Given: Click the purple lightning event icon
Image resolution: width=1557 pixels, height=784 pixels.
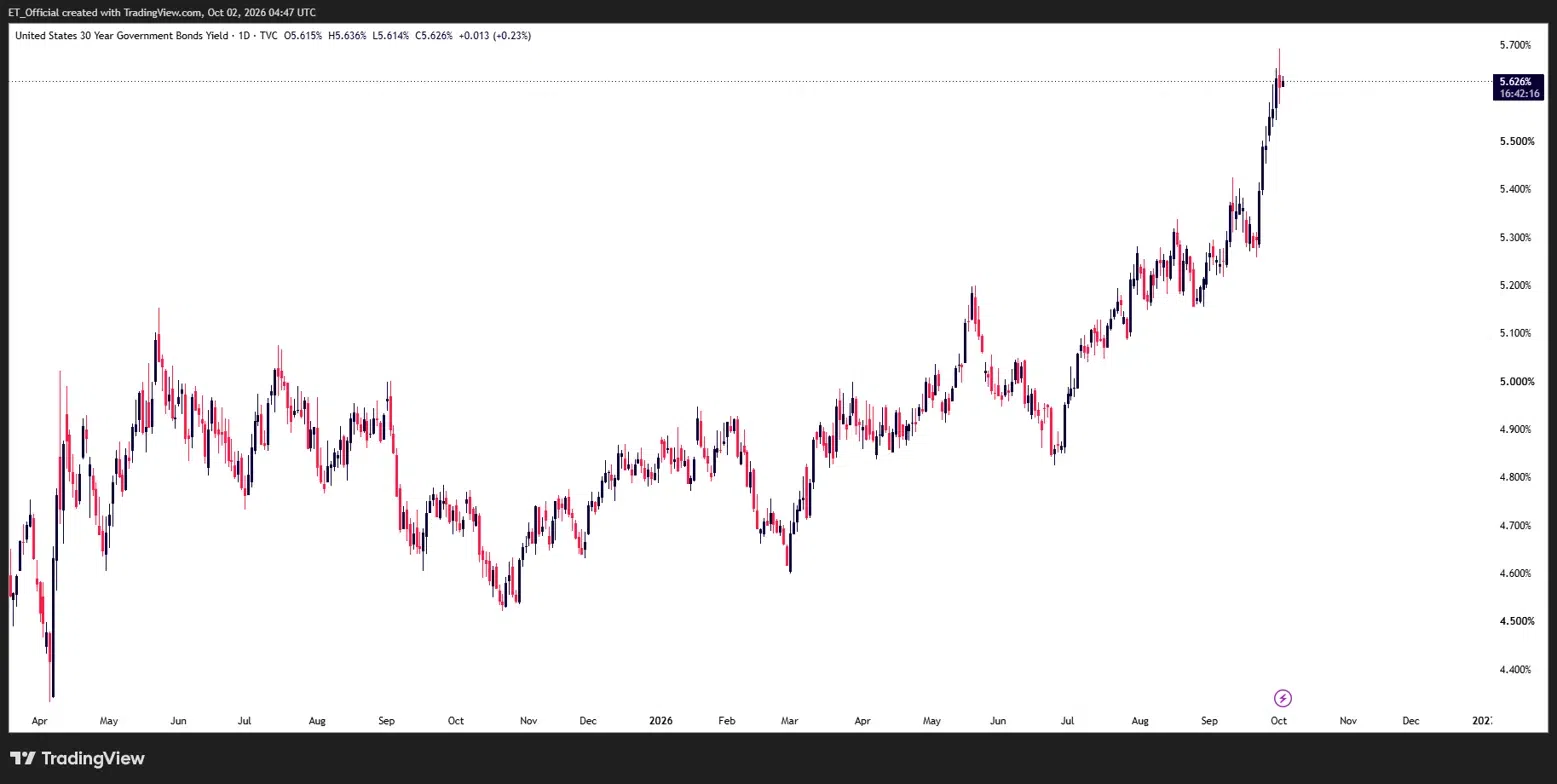Looking at the screenshot, I should tap(1283, 698).
